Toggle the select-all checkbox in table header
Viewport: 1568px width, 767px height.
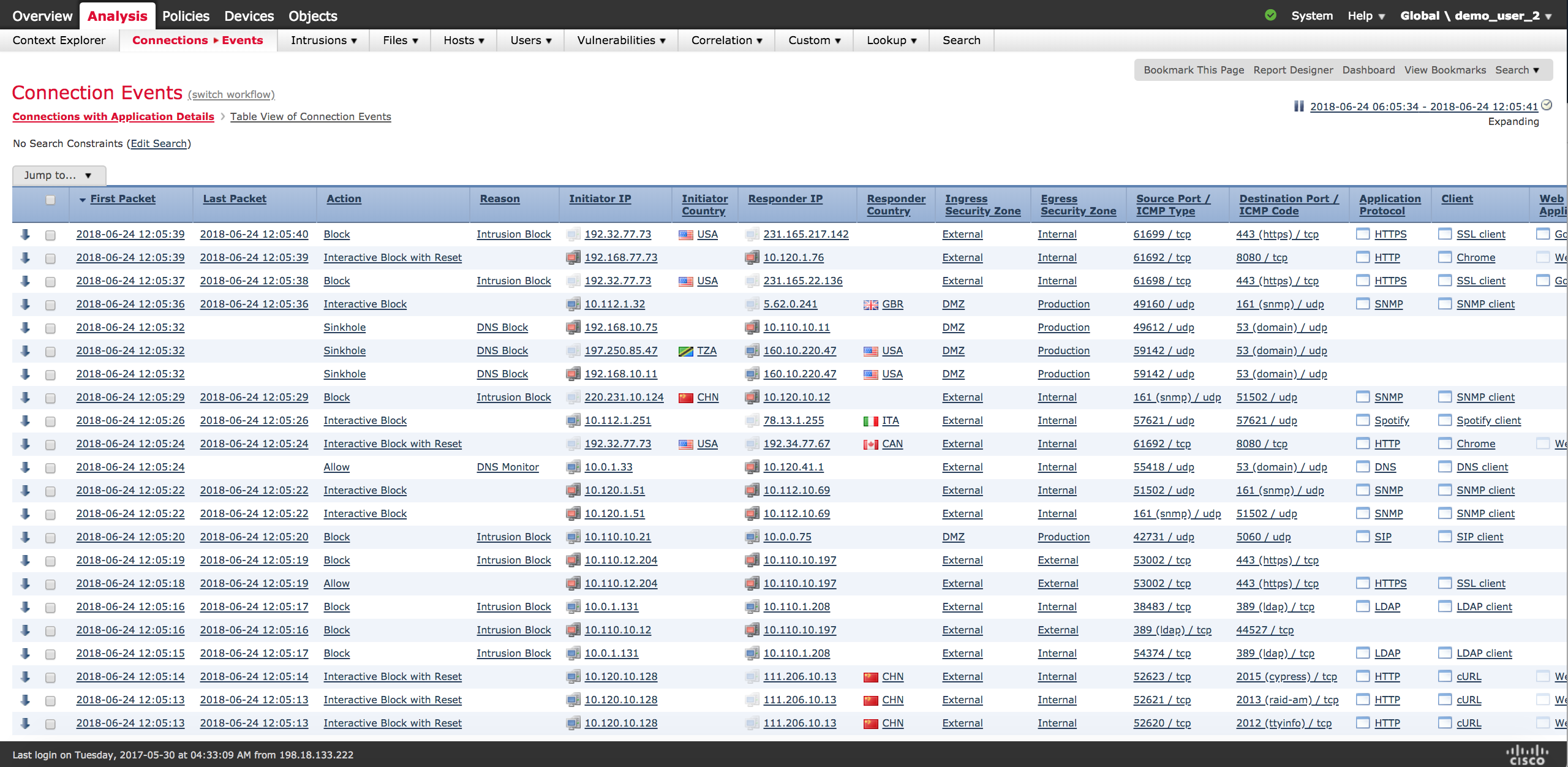(x=50, y=200)
